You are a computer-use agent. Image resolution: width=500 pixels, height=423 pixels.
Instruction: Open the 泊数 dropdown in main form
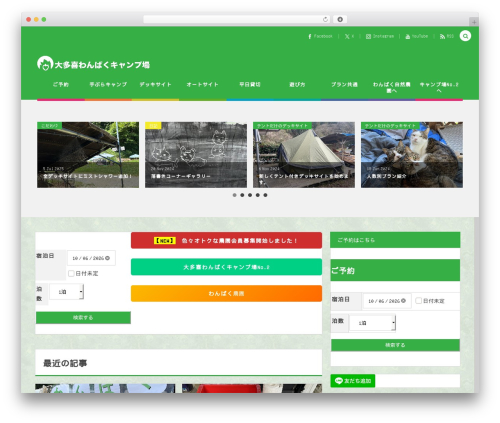coord(67,292)
